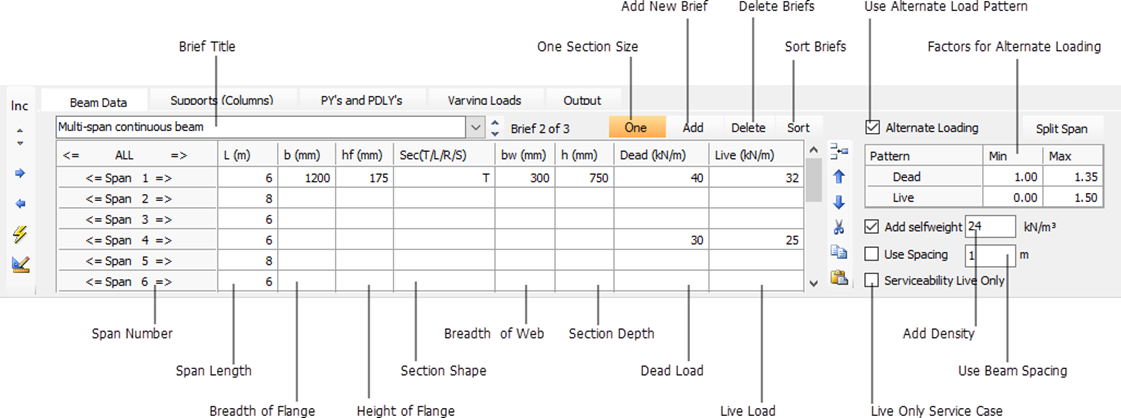Open the brief title dropdown arrow
The image size is (1121, 418).
[476, 128]
